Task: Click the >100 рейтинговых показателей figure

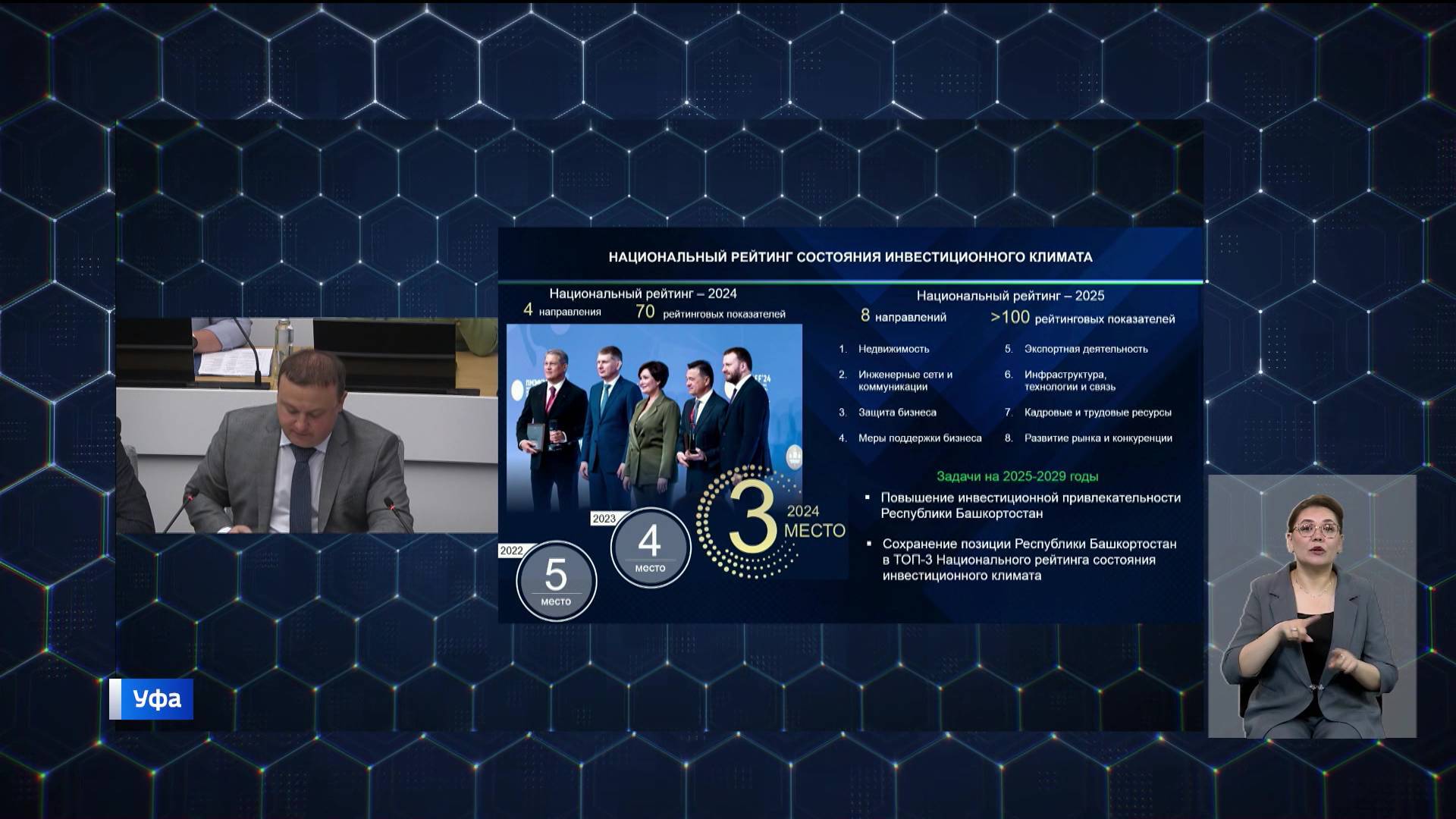Action: coord(1082,318)
